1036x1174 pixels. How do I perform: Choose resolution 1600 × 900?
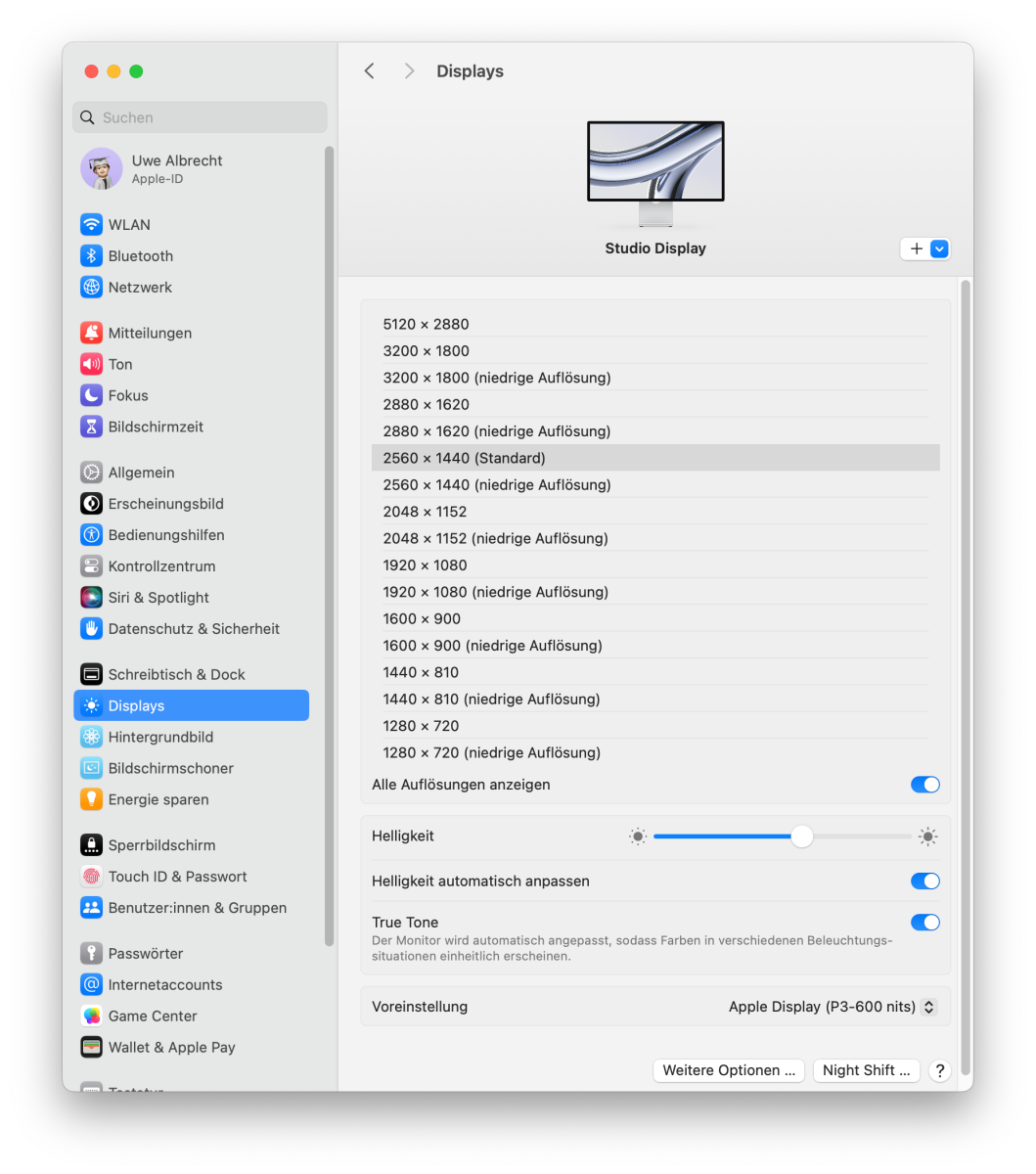pyautogui.click(x=655, y=619)
